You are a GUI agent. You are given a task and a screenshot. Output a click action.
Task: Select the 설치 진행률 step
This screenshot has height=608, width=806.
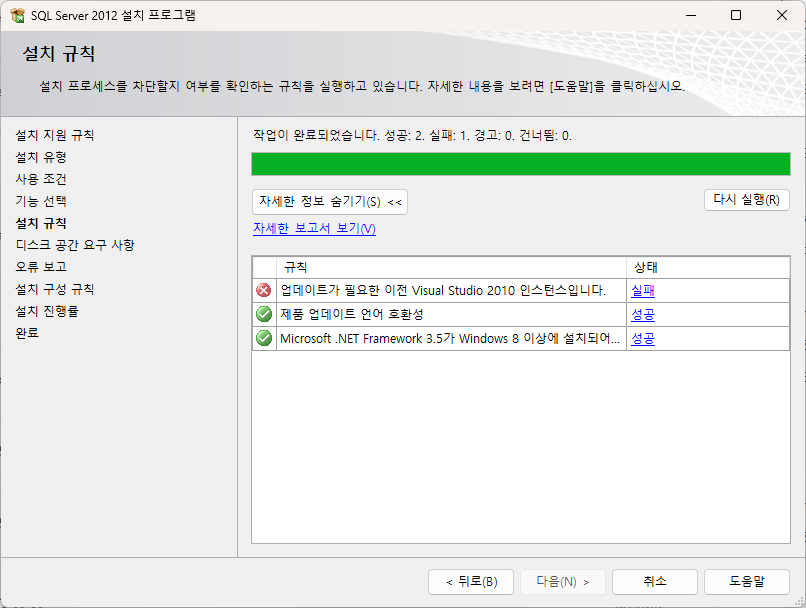pyautogui.click(x=47, y=311)
